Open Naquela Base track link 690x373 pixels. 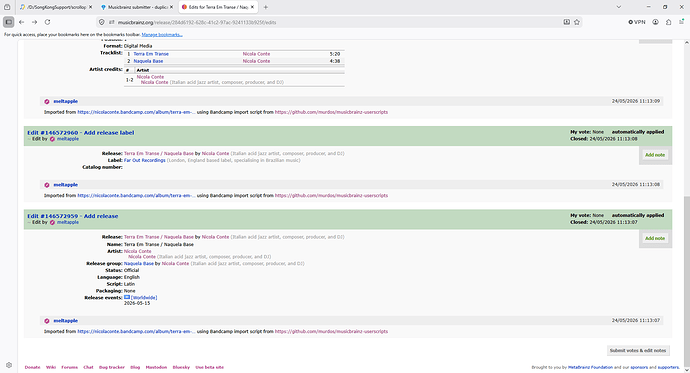click(148, 61)
